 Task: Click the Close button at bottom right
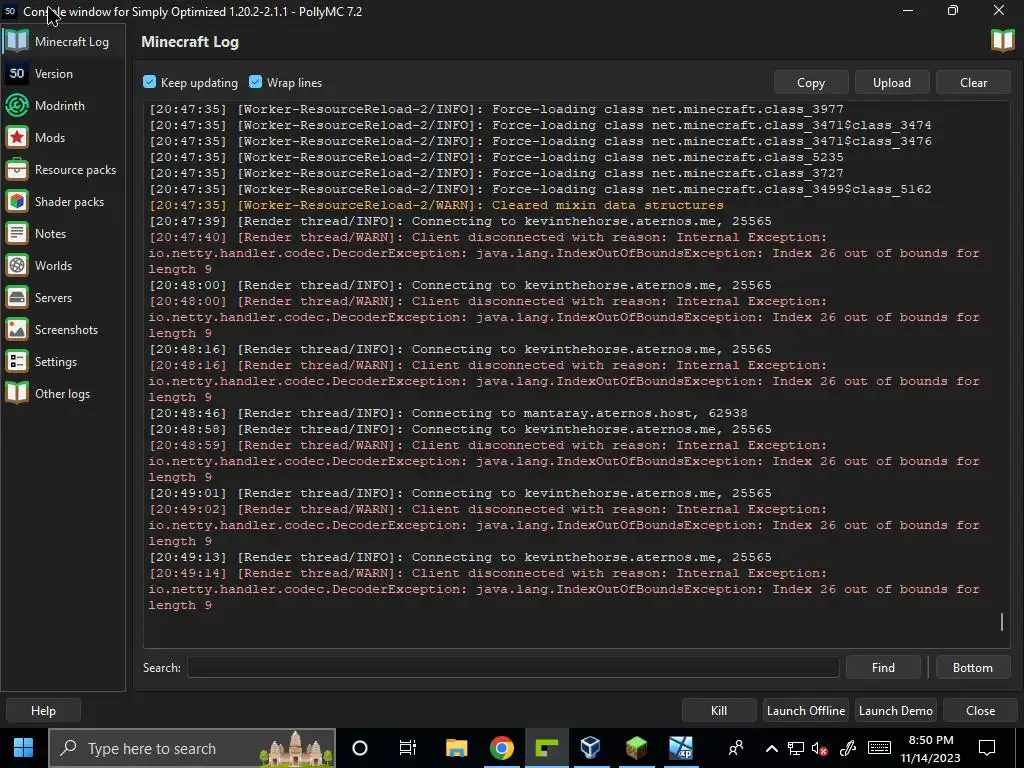coord(980,710)
